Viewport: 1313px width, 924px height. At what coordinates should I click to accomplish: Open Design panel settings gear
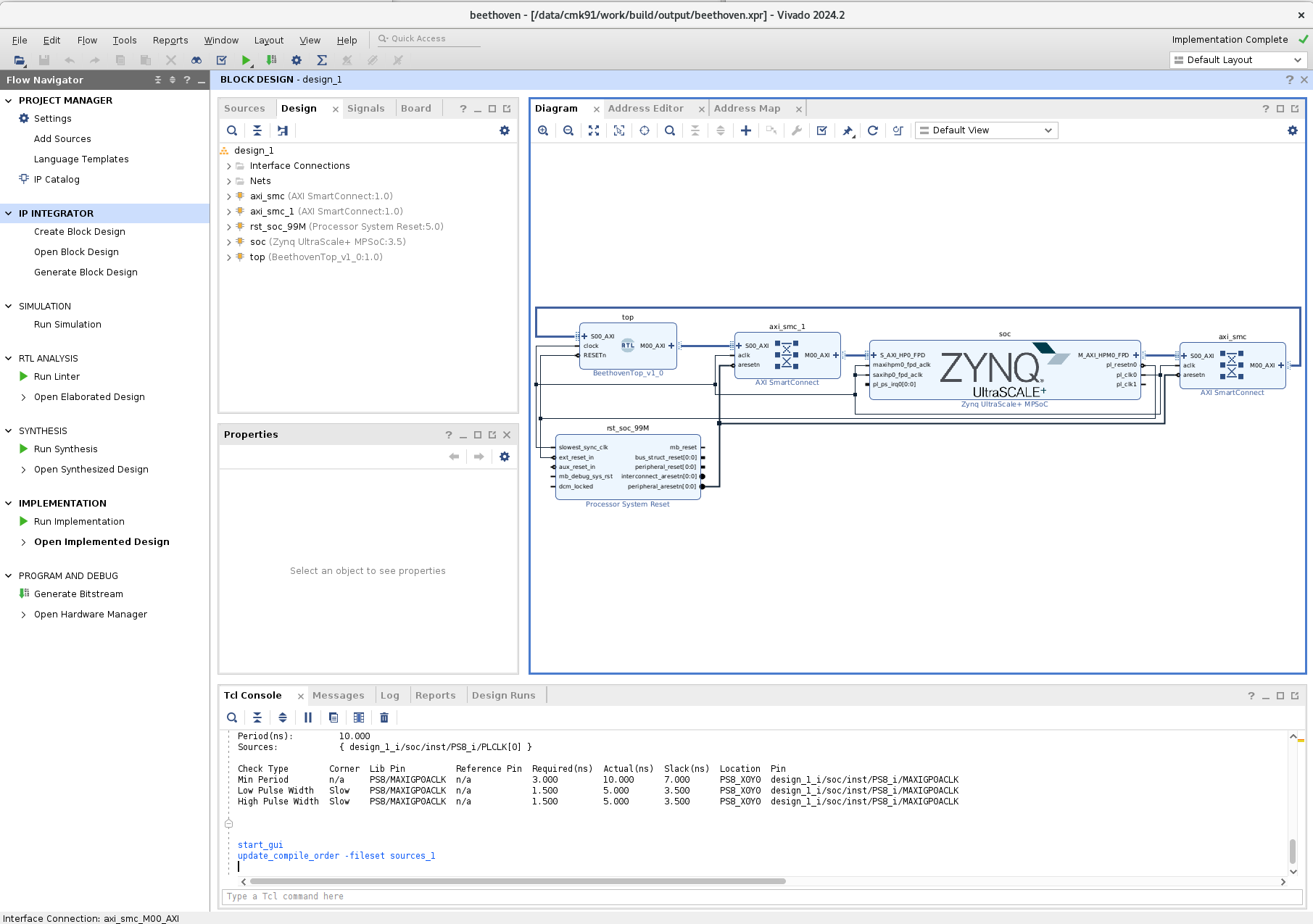[x=505, y=130]
